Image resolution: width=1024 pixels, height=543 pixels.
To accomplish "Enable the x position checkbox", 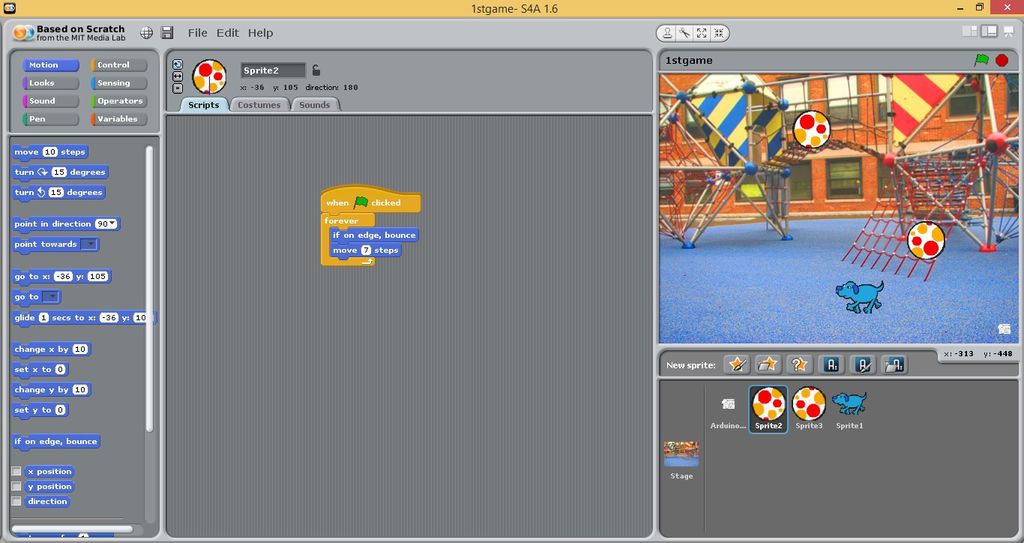I will (16, 471).
